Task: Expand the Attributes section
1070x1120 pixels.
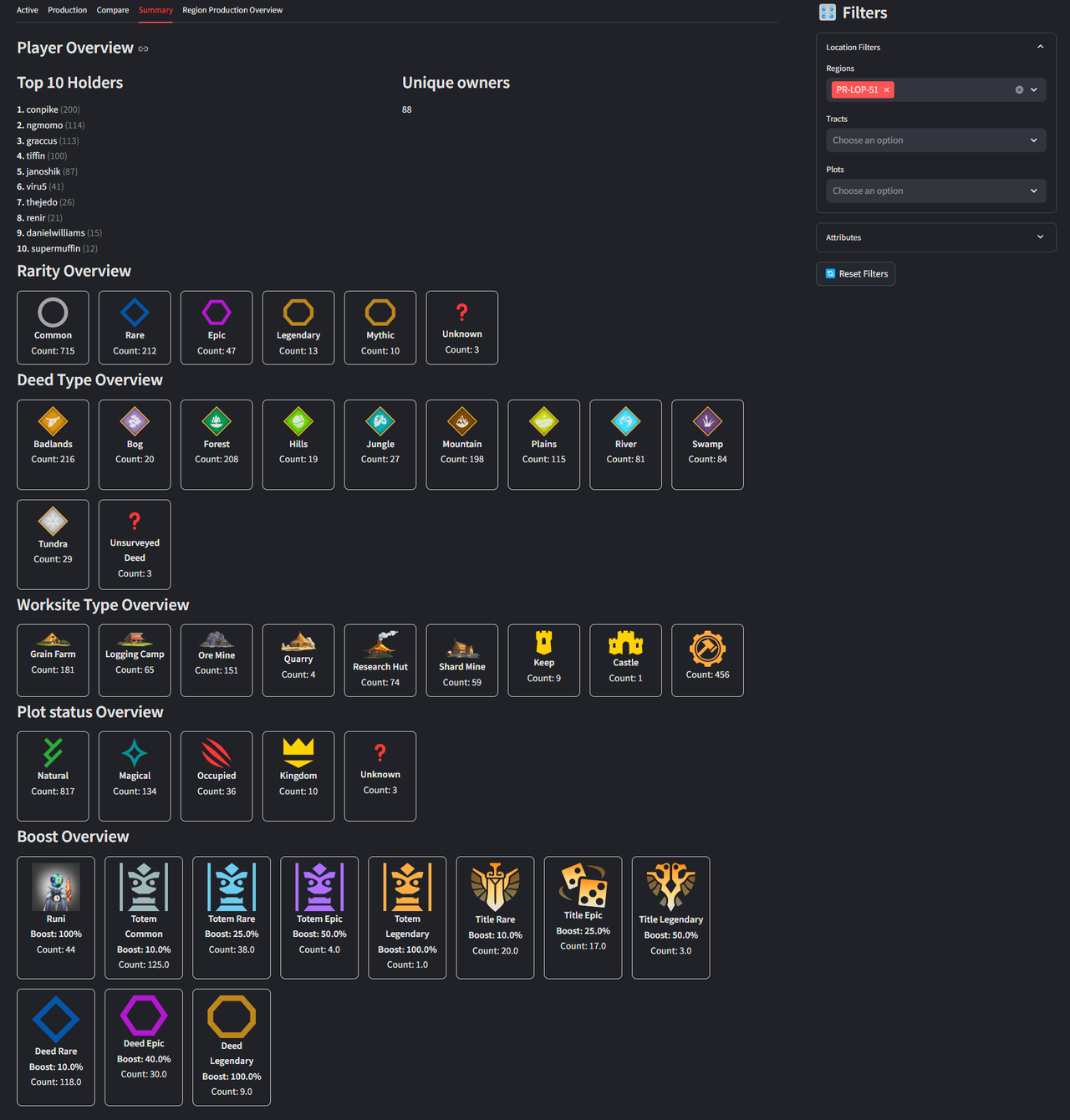Action: (x=936, y=237)
